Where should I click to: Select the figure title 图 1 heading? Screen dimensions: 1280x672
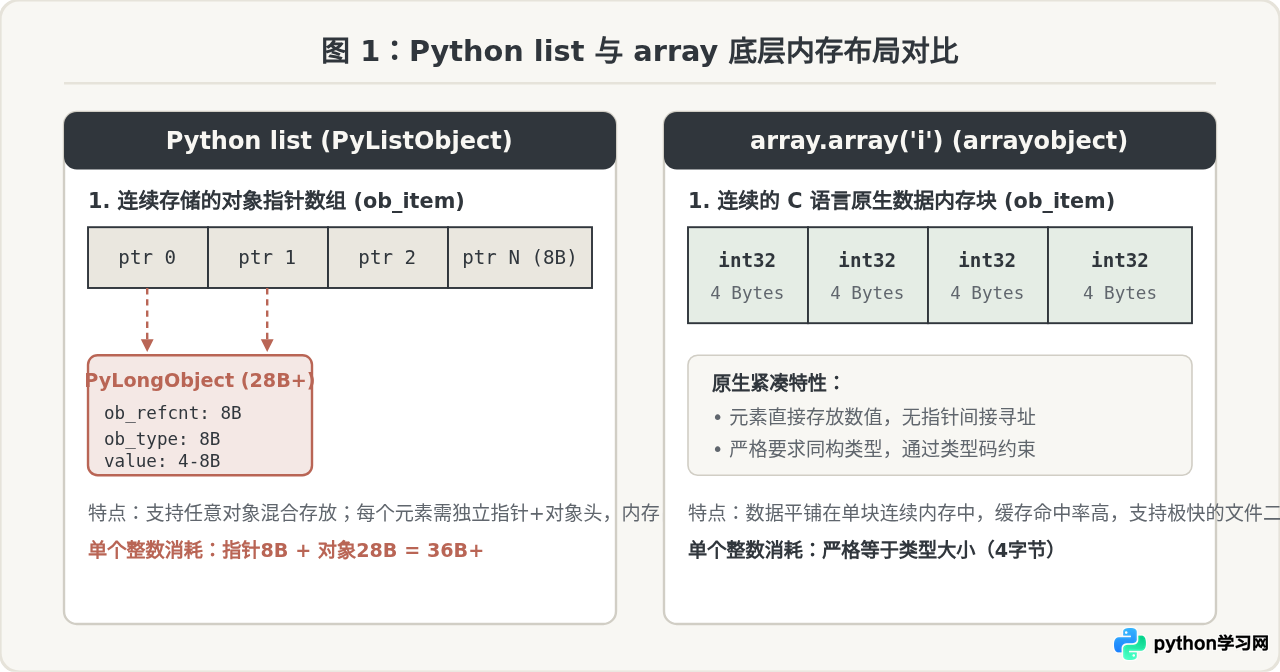coord(640,51)
